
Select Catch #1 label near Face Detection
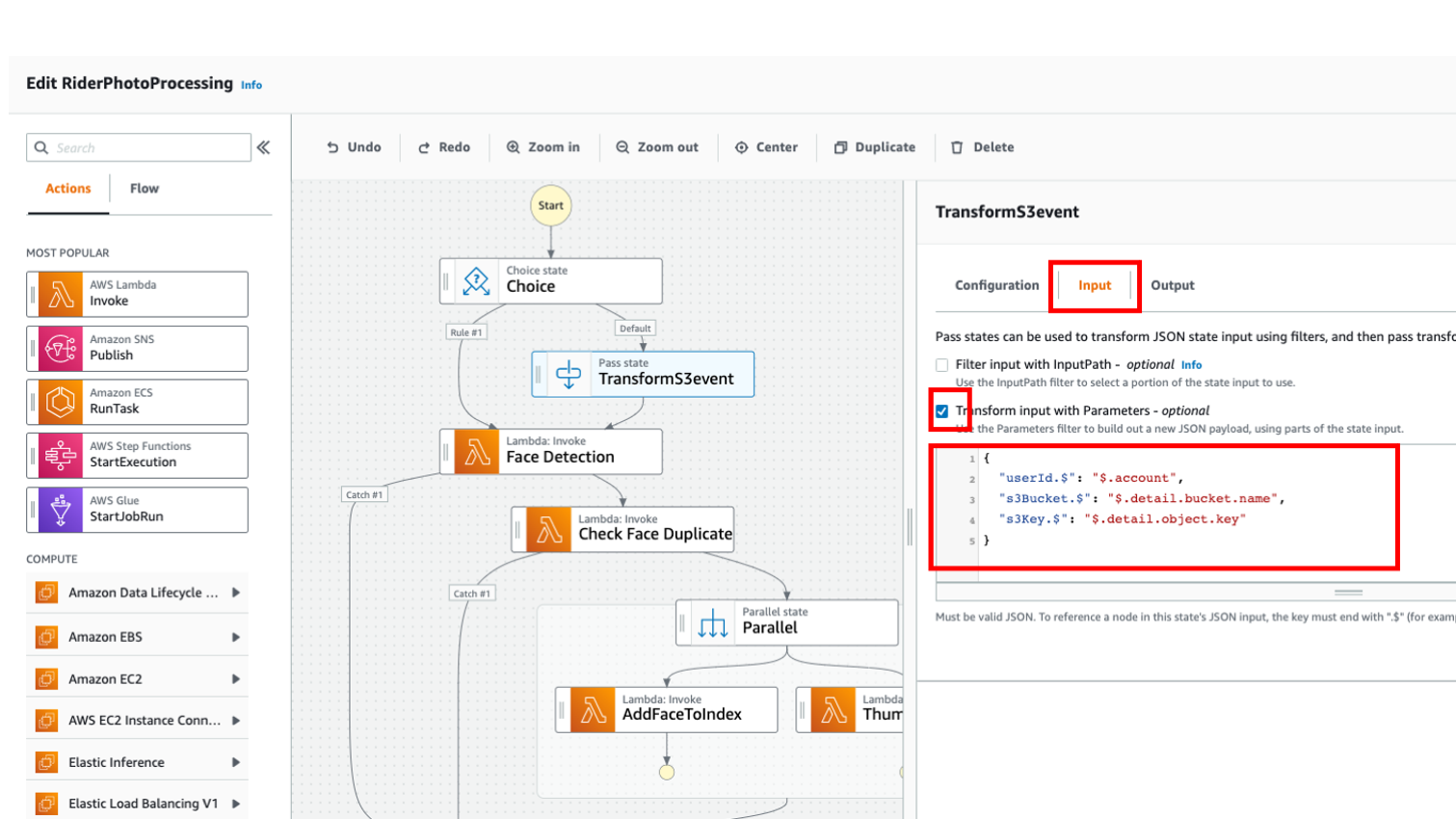click(364, 494)
